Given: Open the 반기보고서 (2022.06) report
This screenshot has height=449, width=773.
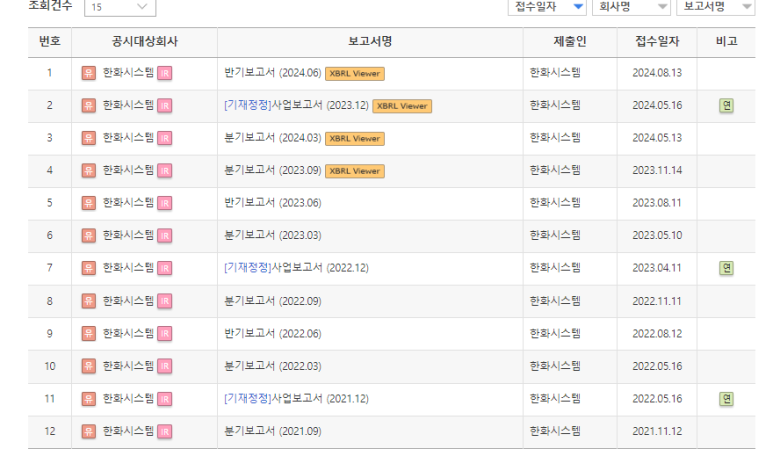Looking at the screenshot, I should click(273, 334).
